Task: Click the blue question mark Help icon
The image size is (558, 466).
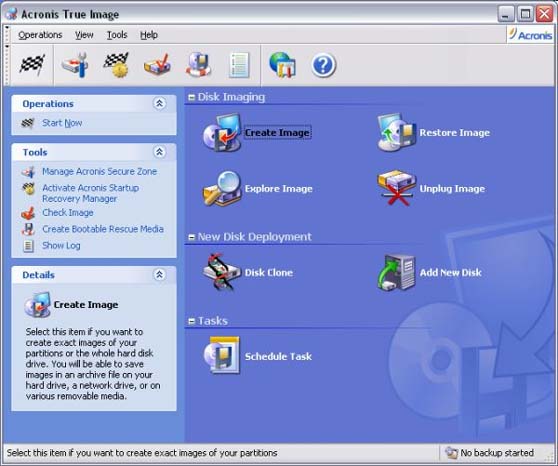Action: tap(323, 66)
